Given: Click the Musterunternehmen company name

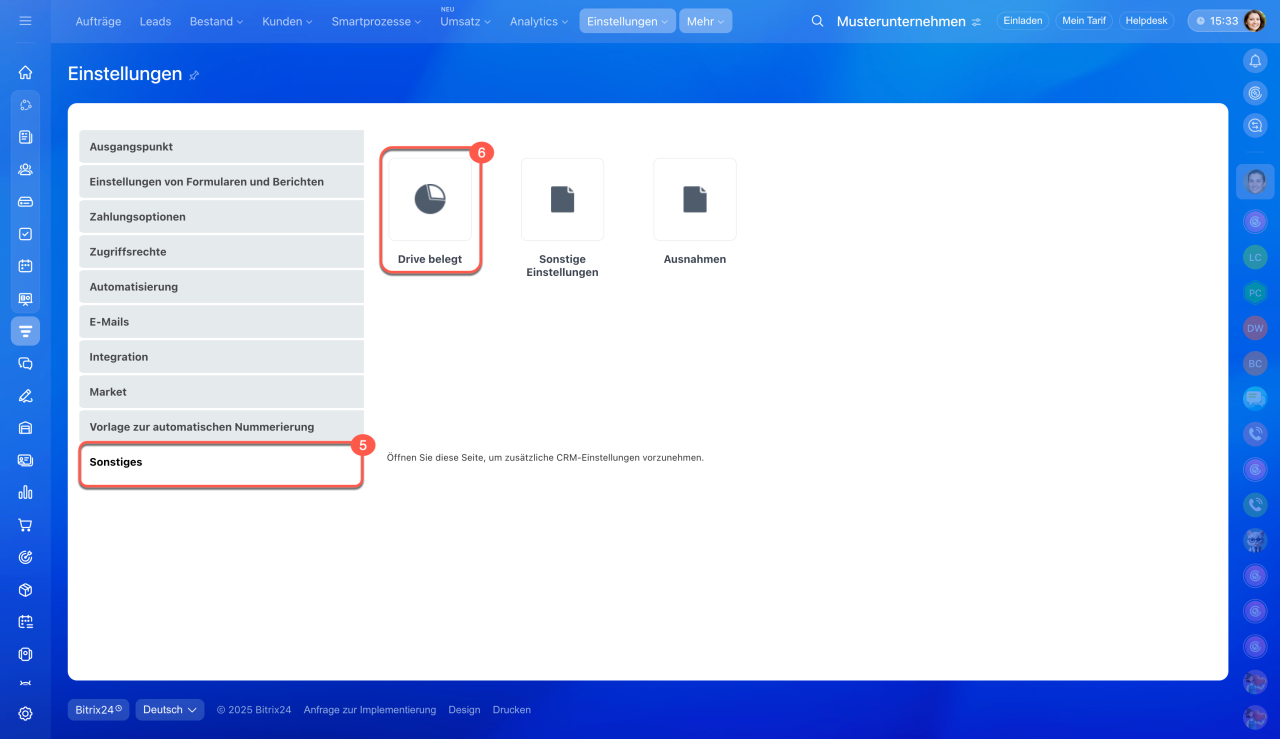Looking at the screenshot, I should click(x=901, y=21).
